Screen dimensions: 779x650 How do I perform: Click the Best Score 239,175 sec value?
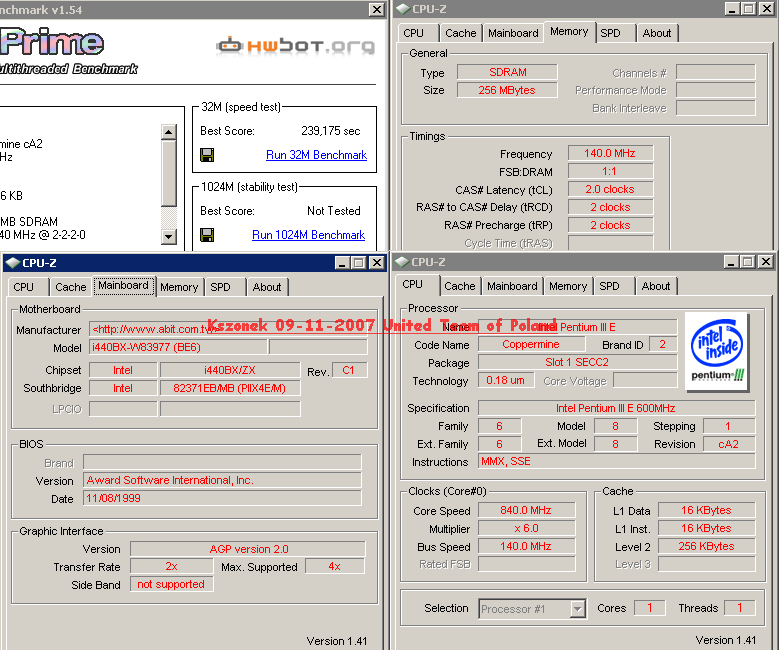(331, 131)
